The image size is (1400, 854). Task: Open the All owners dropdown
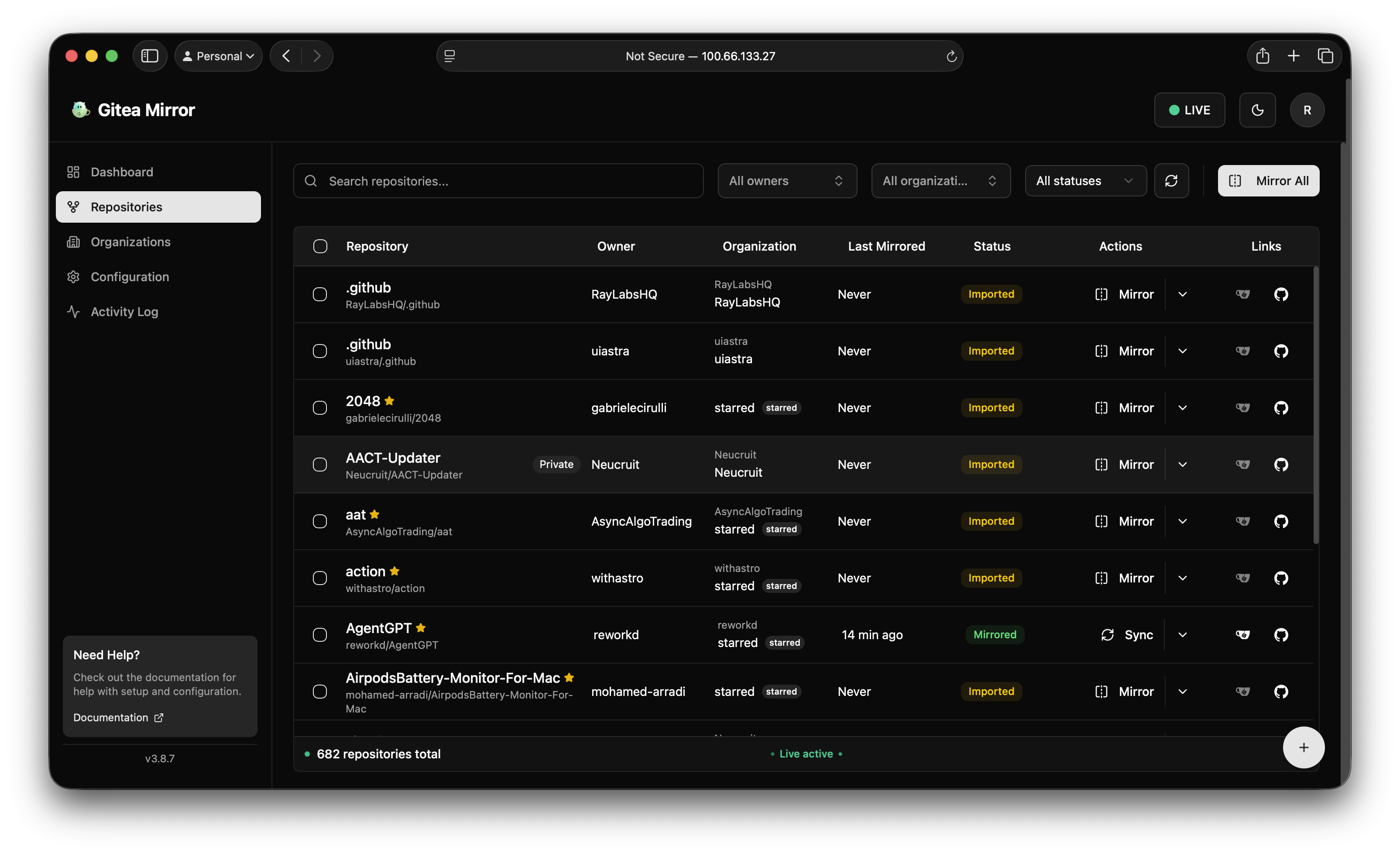787,180
